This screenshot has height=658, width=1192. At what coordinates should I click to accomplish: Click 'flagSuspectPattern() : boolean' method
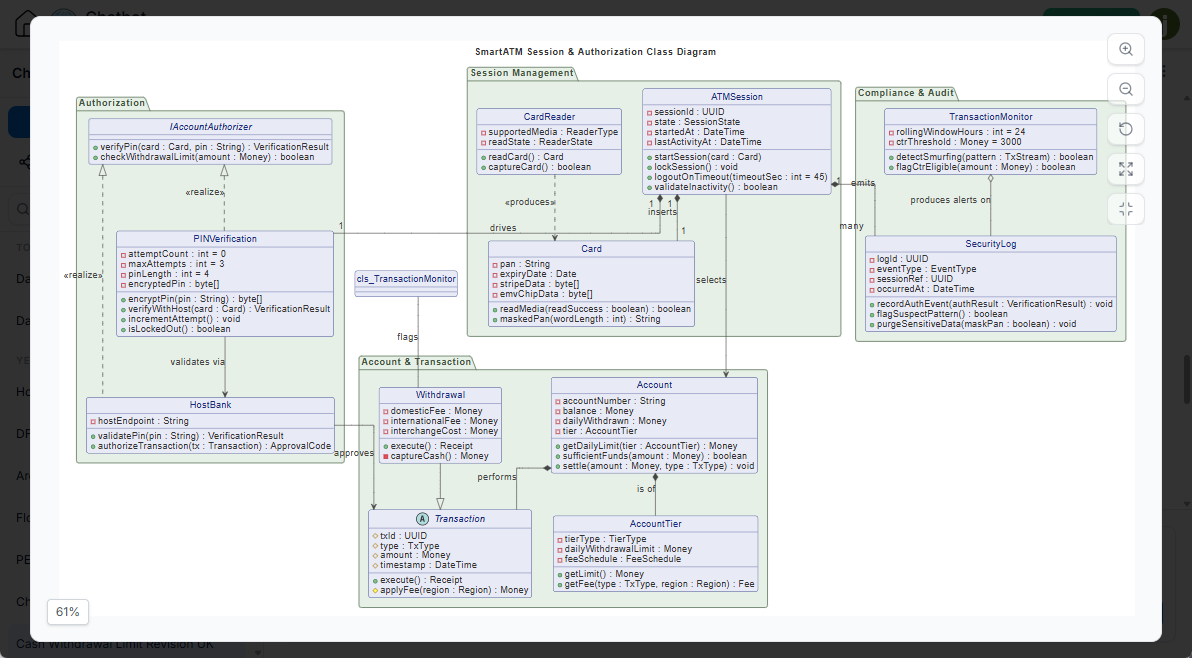click(941, 314)
